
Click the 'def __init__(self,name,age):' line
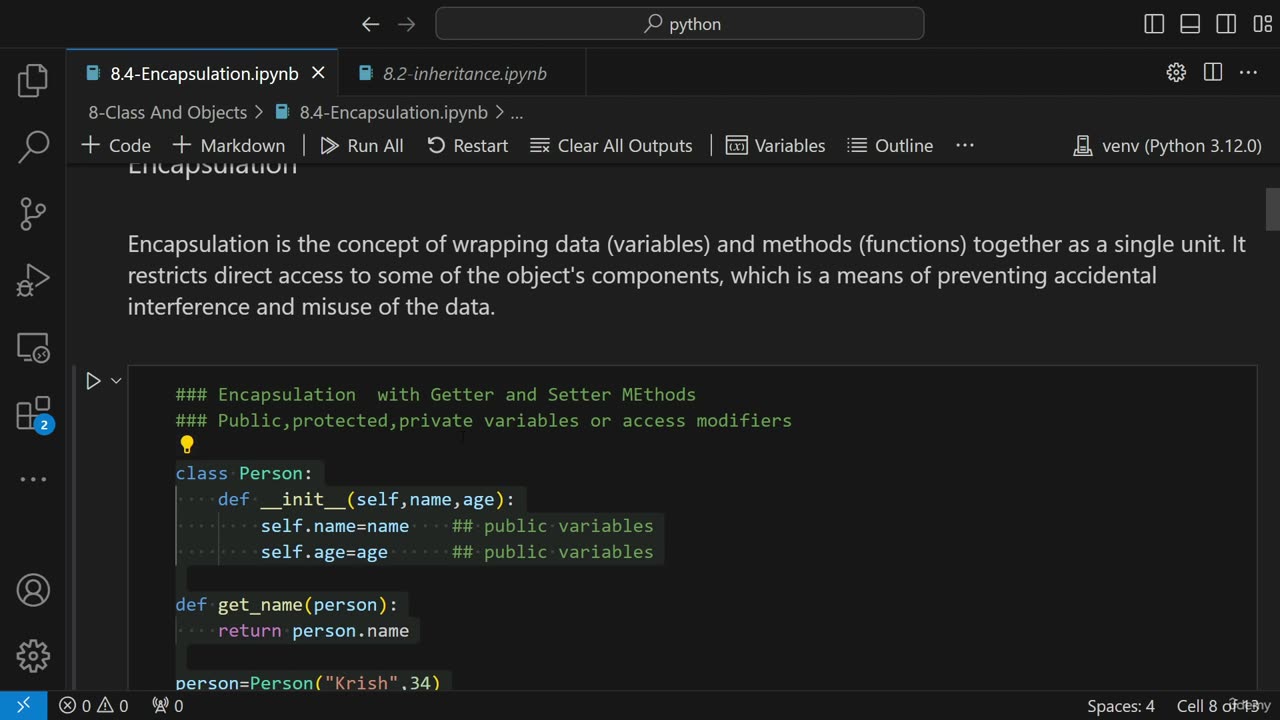(x=366, y=499)
